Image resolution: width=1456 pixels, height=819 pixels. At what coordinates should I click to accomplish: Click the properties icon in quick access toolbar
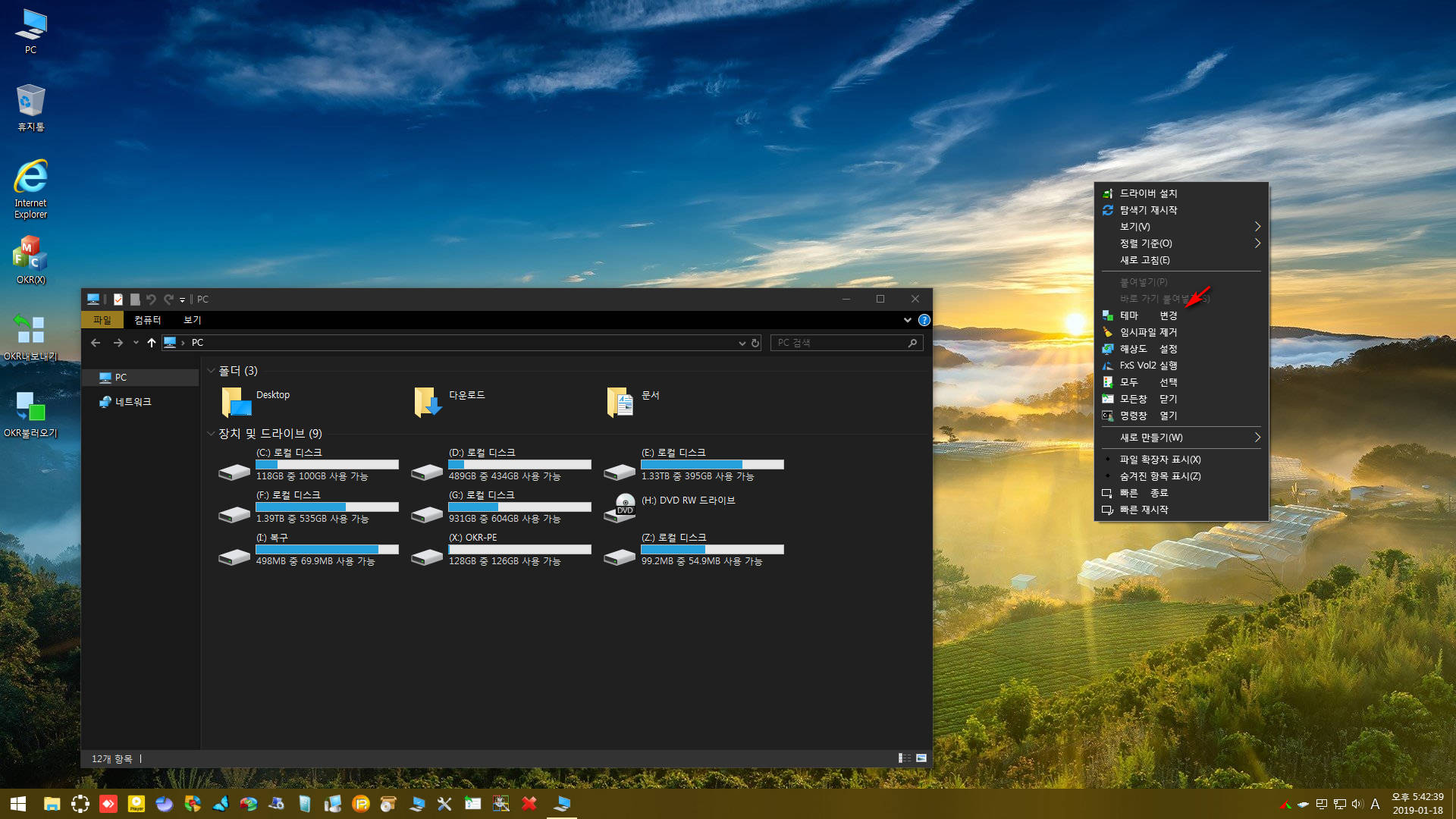click(118, 300)
